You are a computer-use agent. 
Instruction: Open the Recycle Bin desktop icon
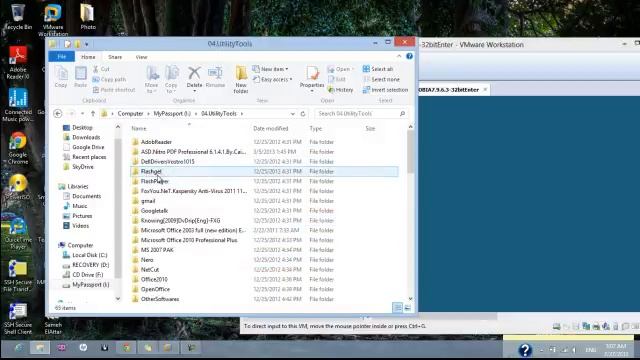click(x=17, y=16)
